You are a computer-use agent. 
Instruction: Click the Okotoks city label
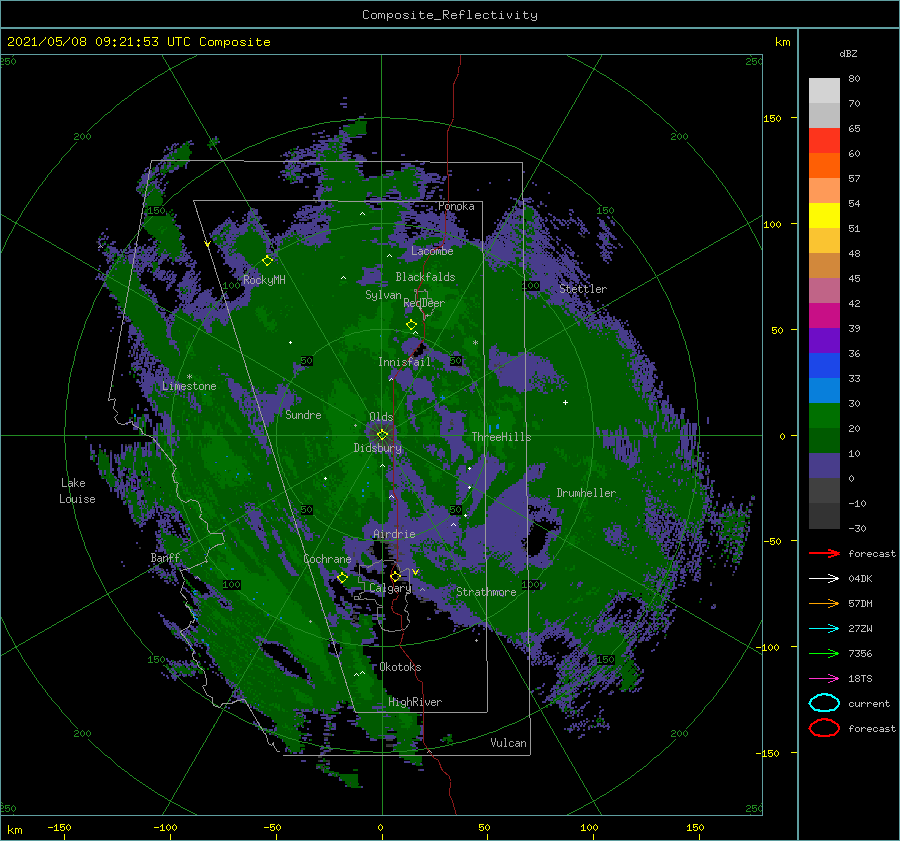click(400, 667)
